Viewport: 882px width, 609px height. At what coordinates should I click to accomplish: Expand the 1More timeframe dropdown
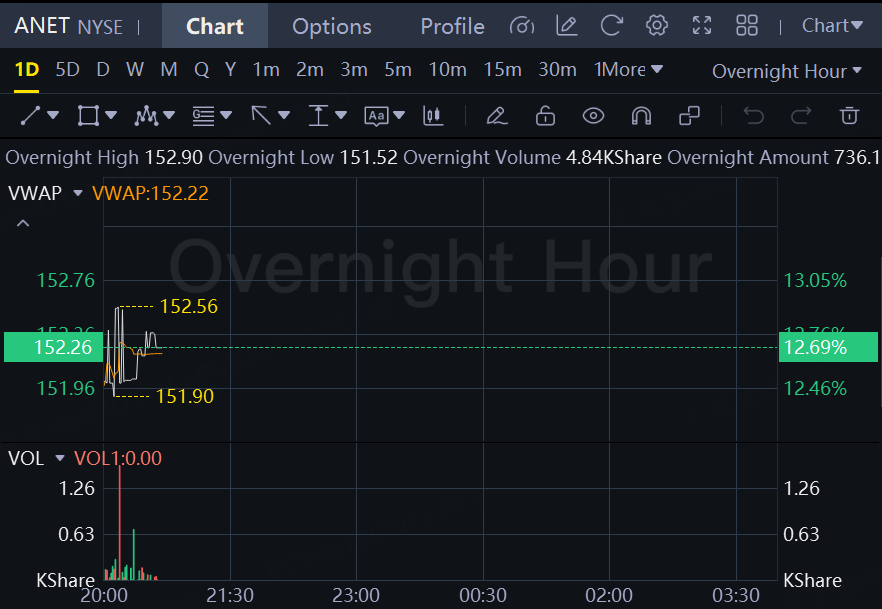point(628,70)
